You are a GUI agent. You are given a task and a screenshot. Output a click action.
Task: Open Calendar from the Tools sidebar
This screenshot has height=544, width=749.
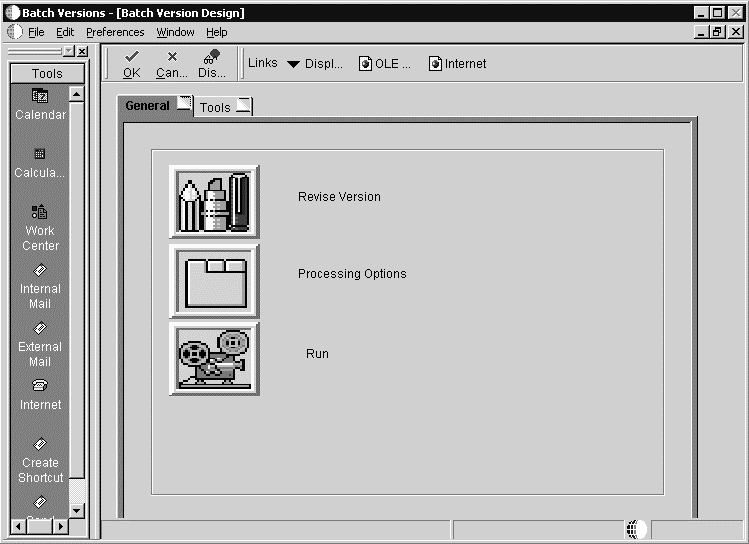(x=40, y=105)
